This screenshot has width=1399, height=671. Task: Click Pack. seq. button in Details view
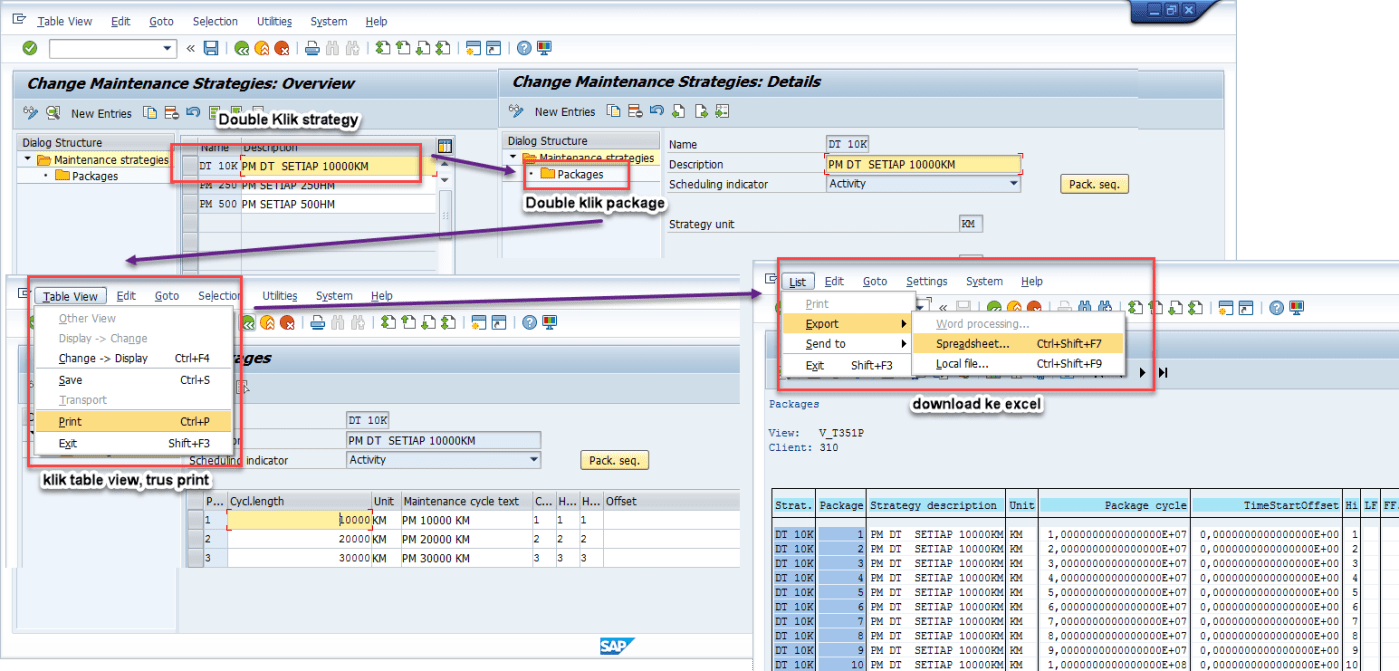(x=1094, y=185)
